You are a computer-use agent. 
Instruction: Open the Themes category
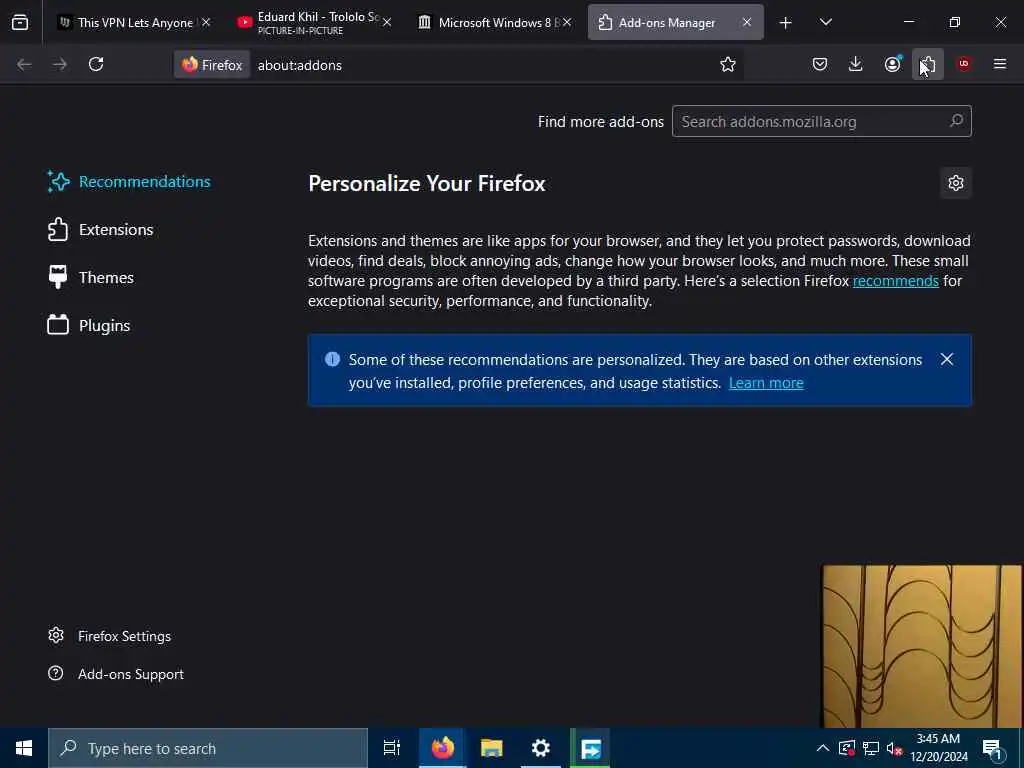[91, 278]
